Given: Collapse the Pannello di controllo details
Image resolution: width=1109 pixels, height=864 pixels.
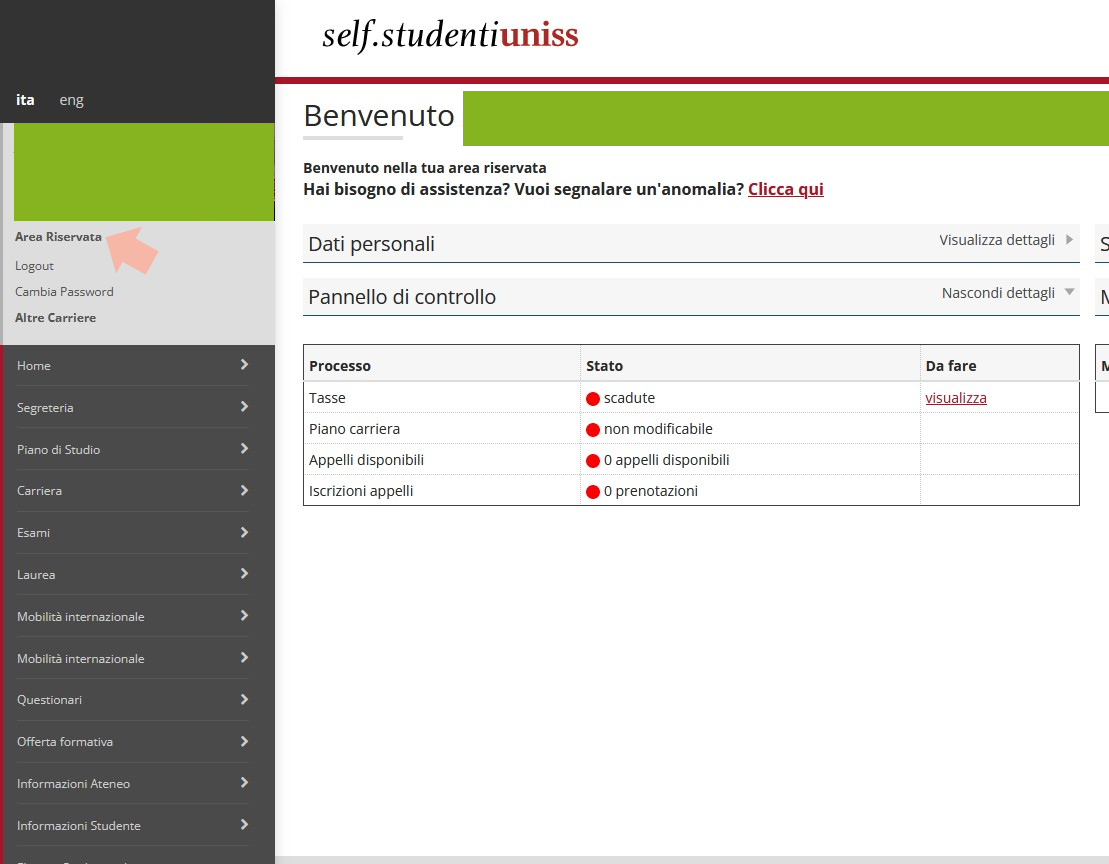Looking at the screenshot, I should (995, 294).
